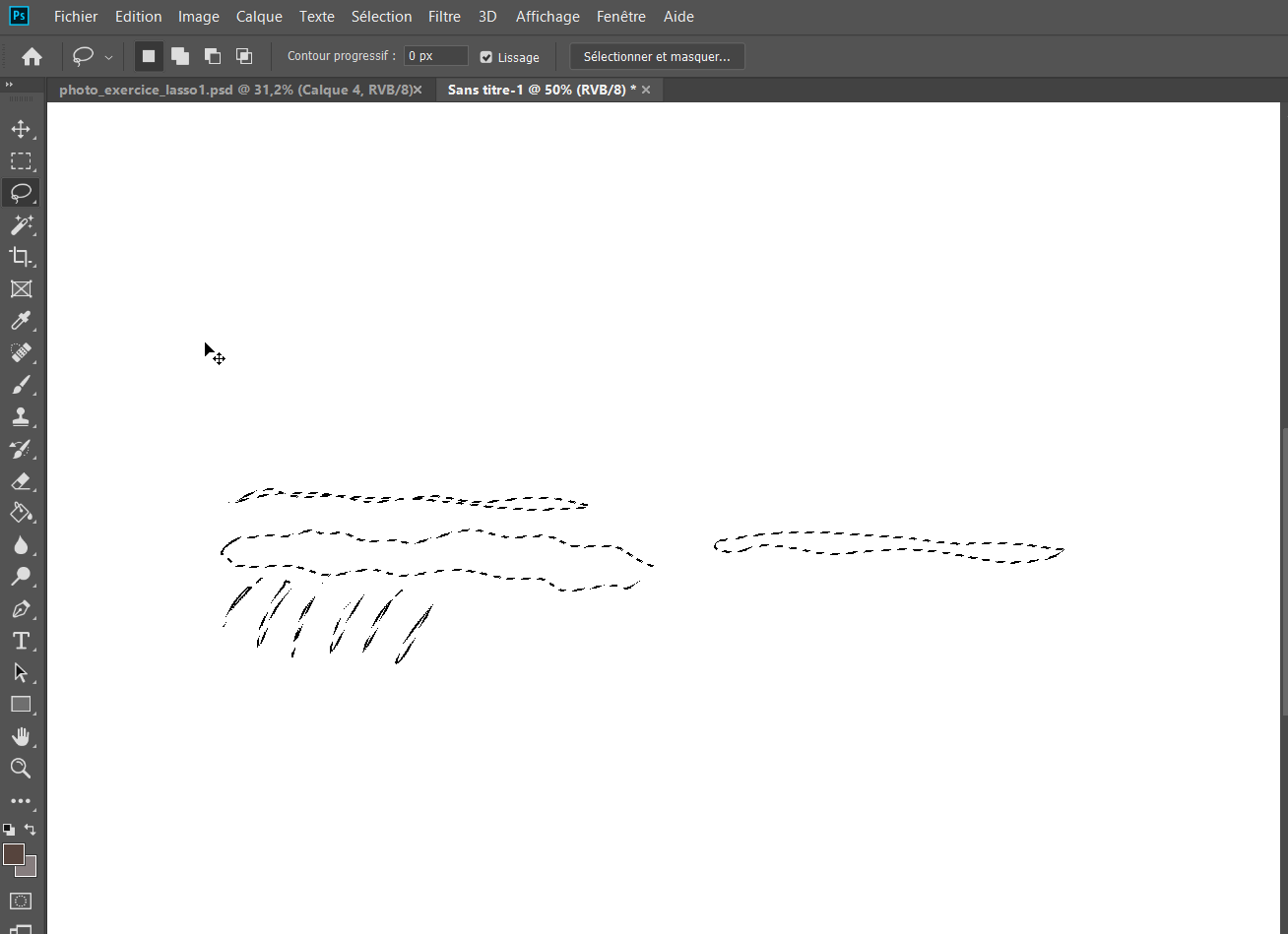Choose the Type tool
This screenshot has height=934, width=1288.
click(x=21, y=640)
